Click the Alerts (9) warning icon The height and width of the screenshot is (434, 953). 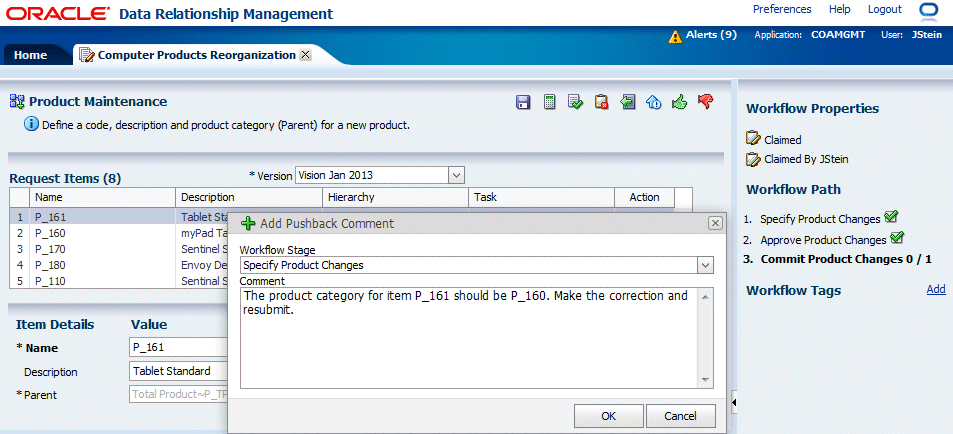coord(675,35)
